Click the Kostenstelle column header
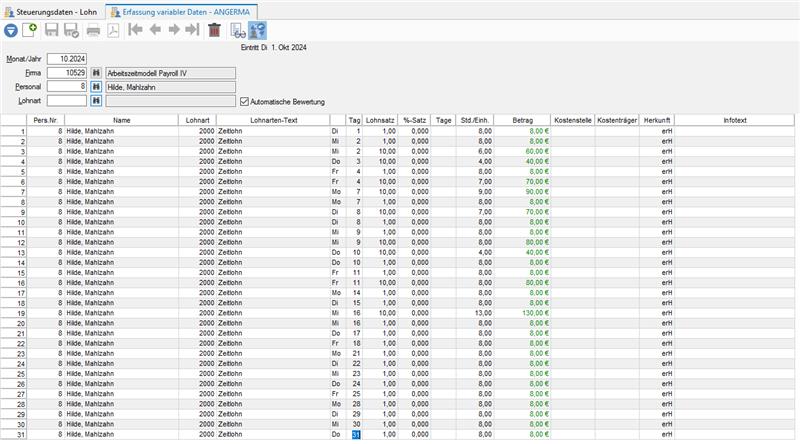The width and height of the screenshot is (800, 444). click(x=573, y=120)
